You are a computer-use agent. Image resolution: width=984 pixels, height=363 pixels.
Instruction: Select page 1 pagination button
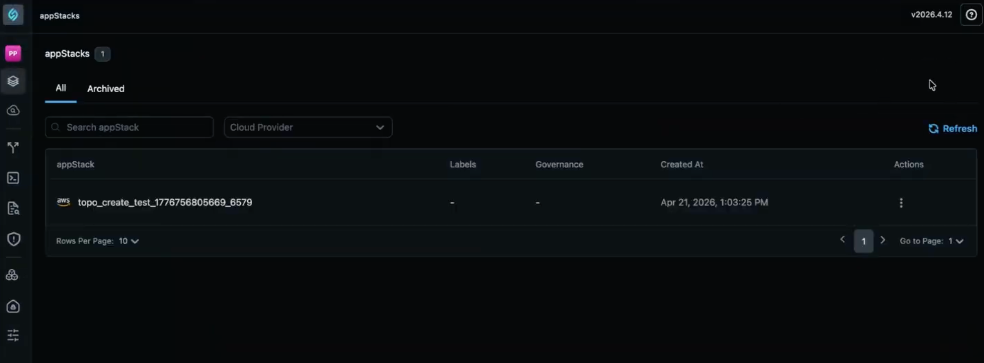tap(864, 241)
